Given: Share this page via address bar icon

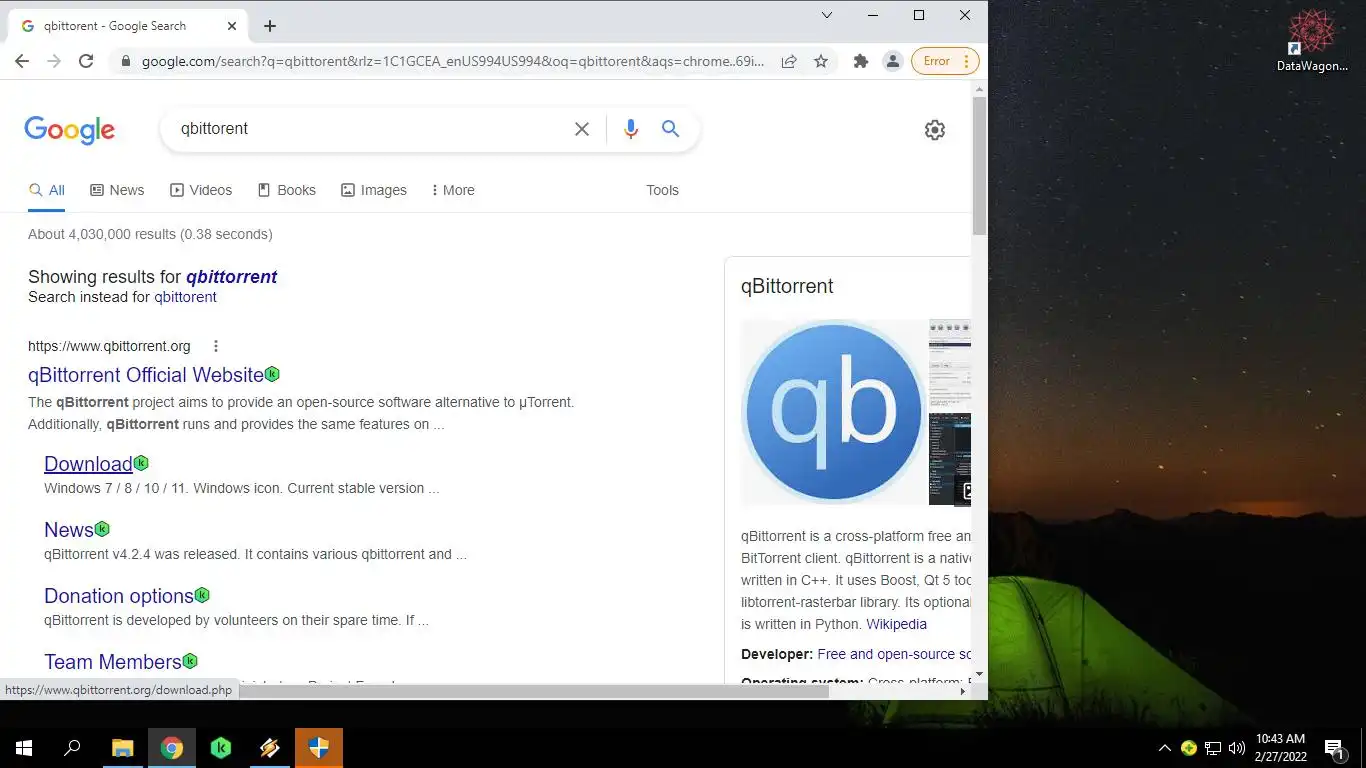Looking at the screenshot, I should pos(789,61).
